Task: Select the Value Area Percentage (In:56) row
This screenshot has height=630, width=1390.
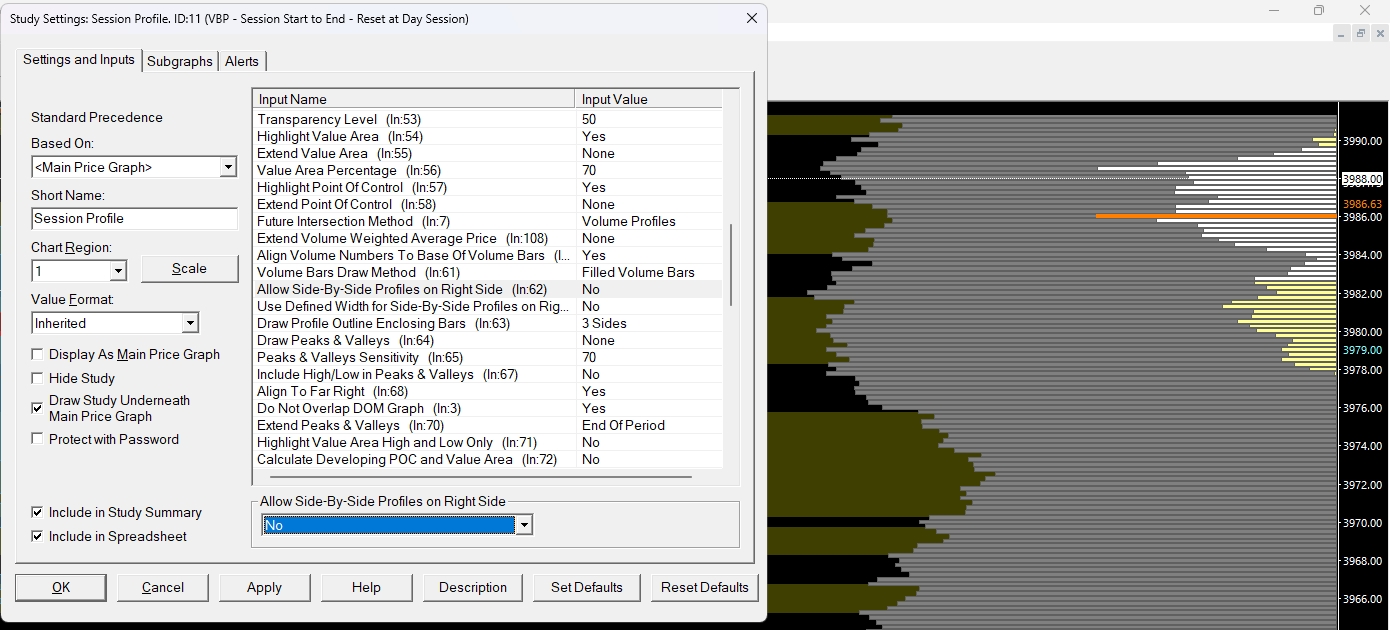Action: pos(488,170)
